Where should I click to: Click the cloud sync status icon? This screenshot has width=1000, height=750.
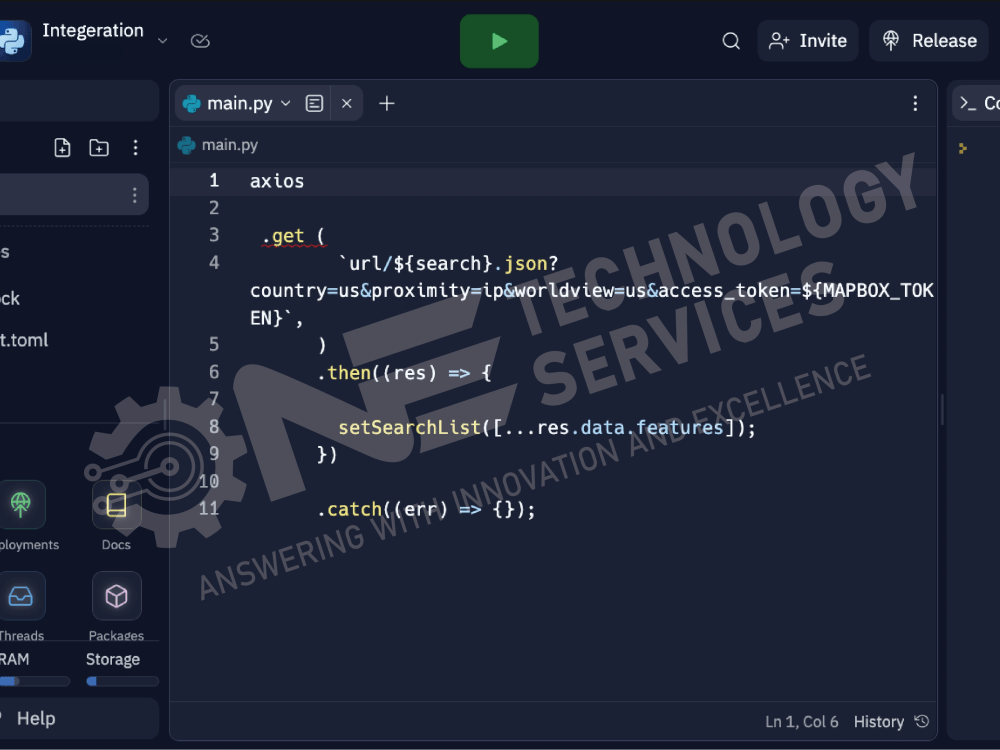point(200,41)
